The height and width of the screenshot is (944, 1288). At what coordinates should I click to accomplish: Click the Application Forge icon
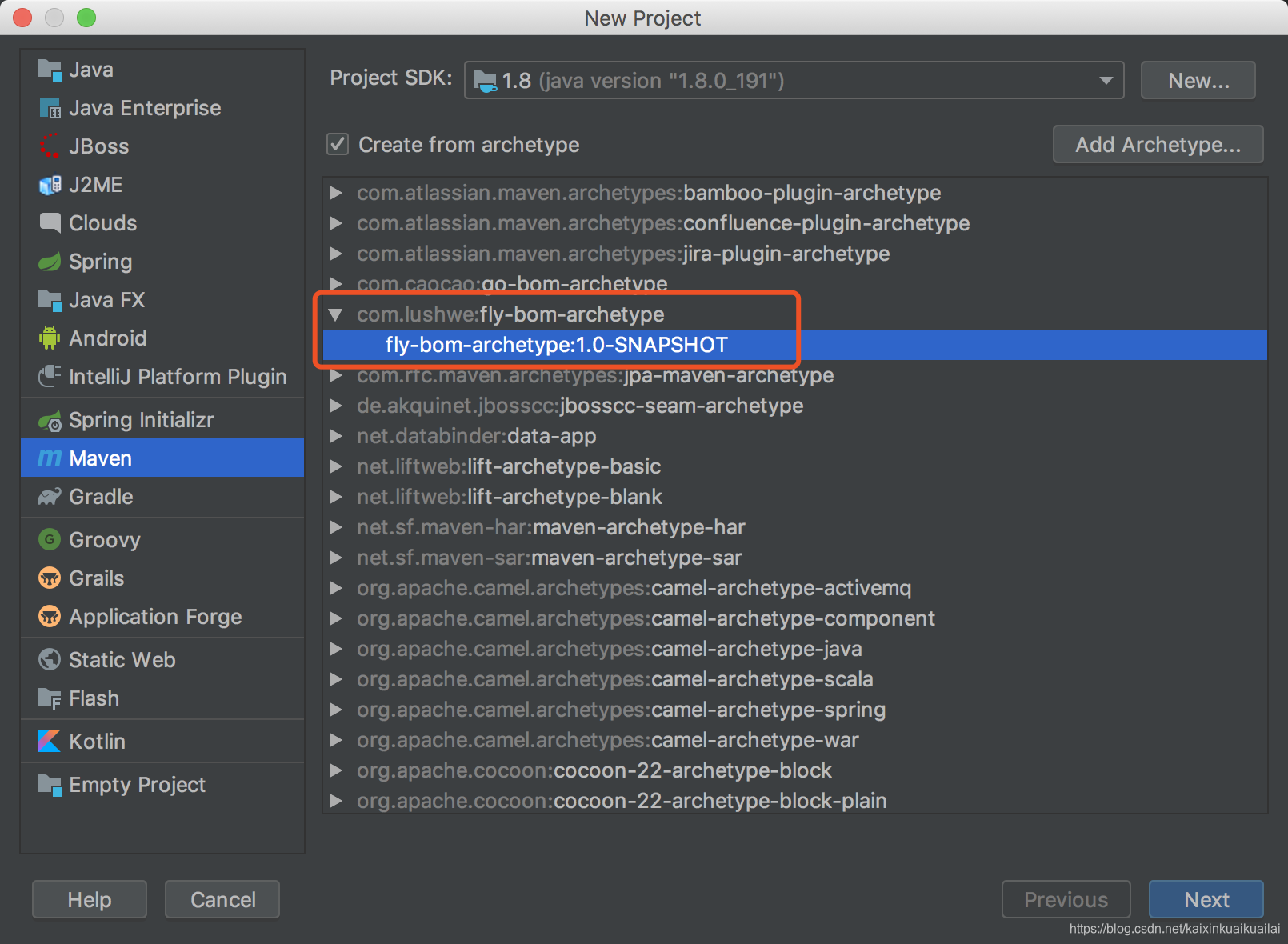[50, 616]
